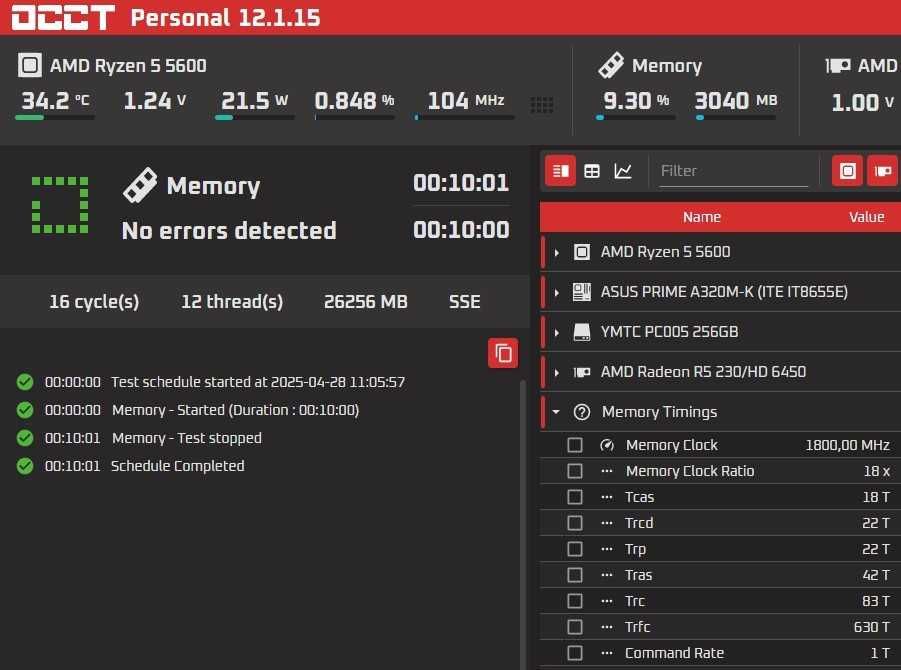Switch to the list view mode icon
901x670 pixels.
pos(560,171)
